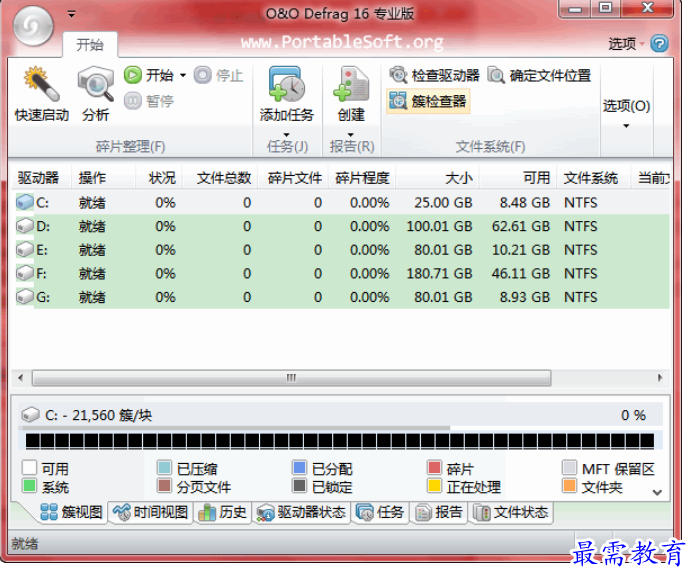Open the quick access toolbar customize arrow
This screenshot has height=585, width=694.
coord(72,14)
